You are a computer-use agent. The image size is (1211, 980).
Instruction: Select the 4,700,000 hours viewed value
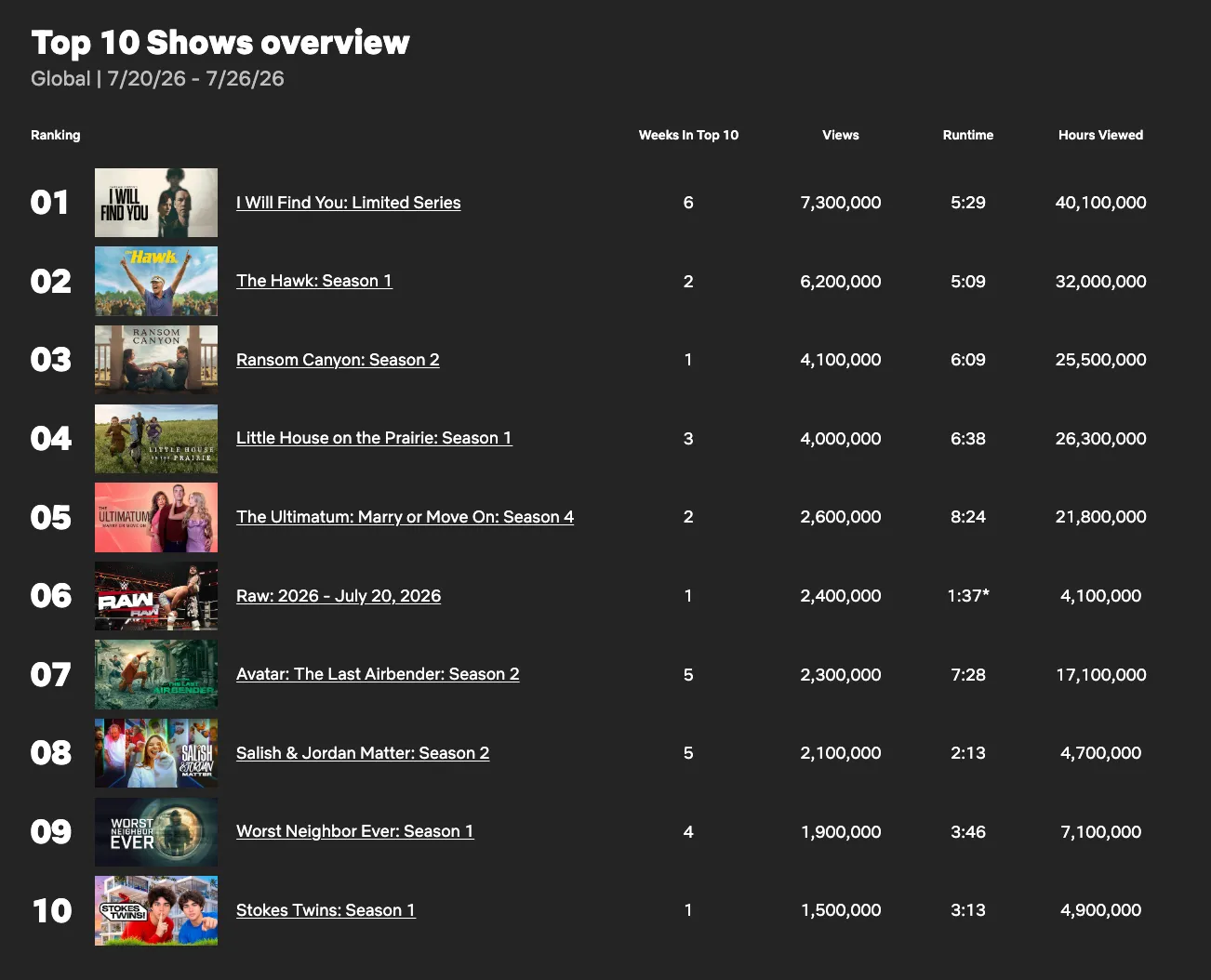(1100, 753)
